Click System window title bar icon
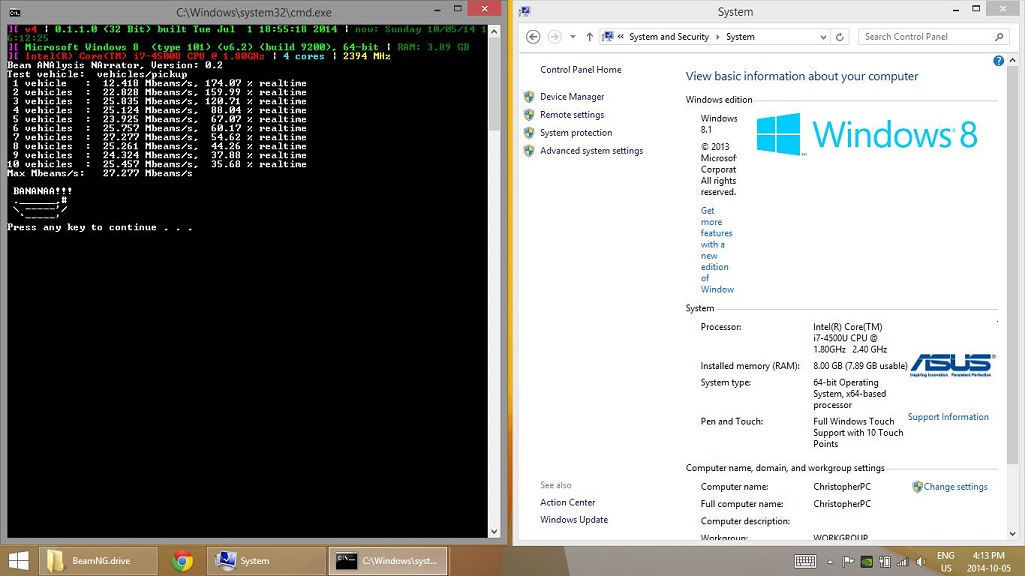This screenshot has width=1025, height=576. click(524, 11)
